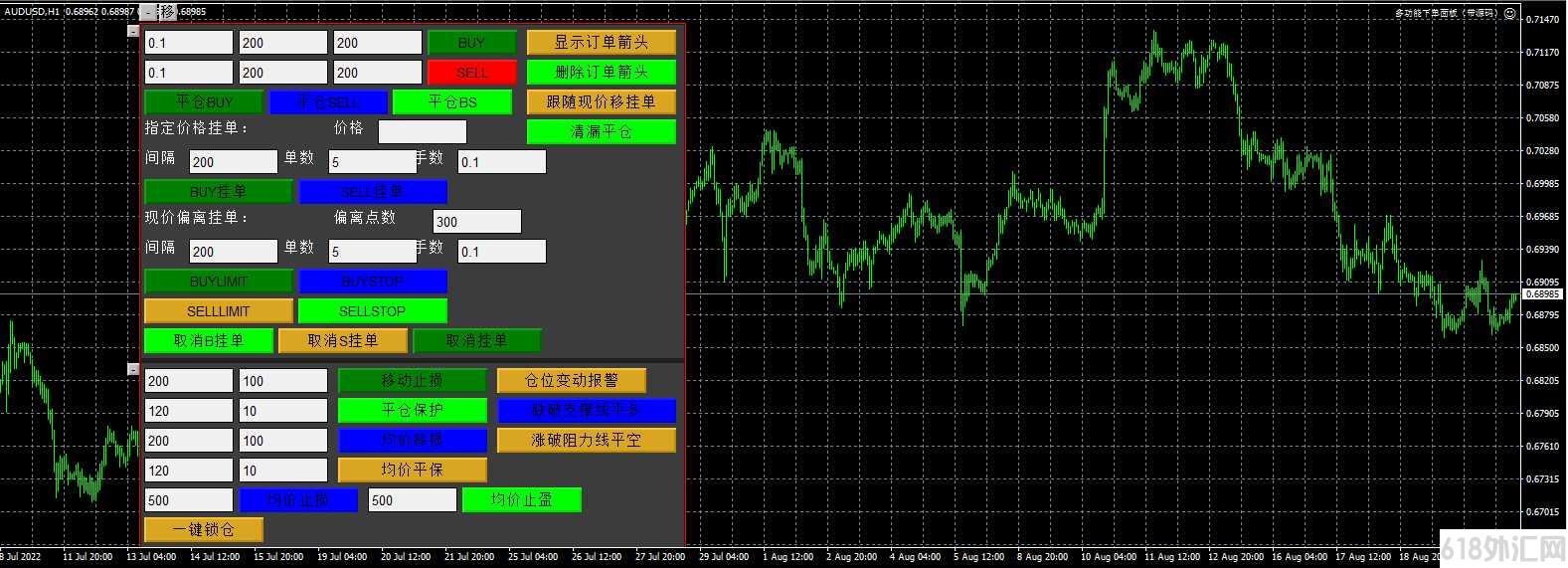The width and height of the screenshot is (1568, 568).
Task: Click the 均价止盈 button
Action: (x=521, y=499)
